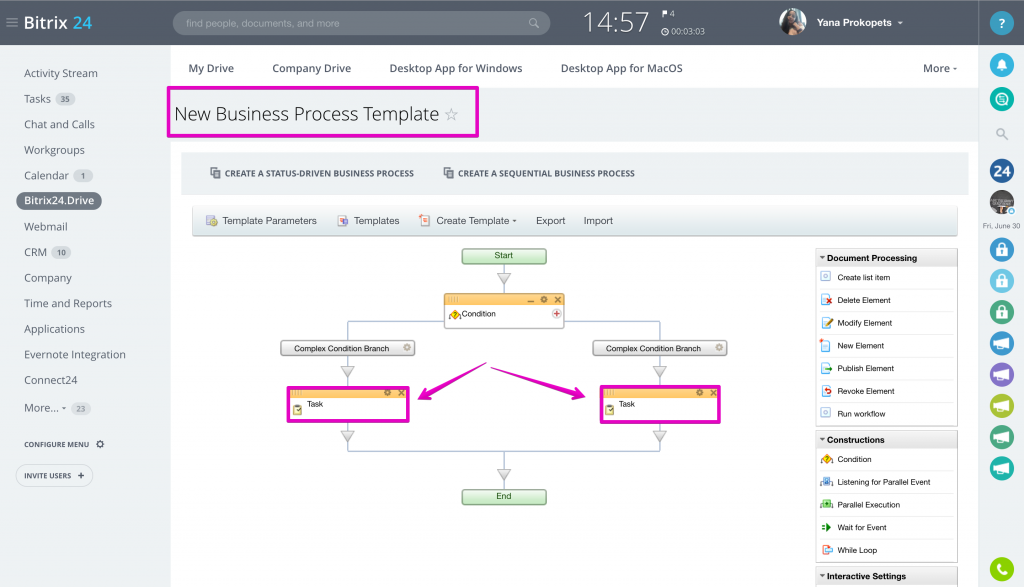
Task: Open the Yana Prokopets profile avatar
Action: coord(793,22)
